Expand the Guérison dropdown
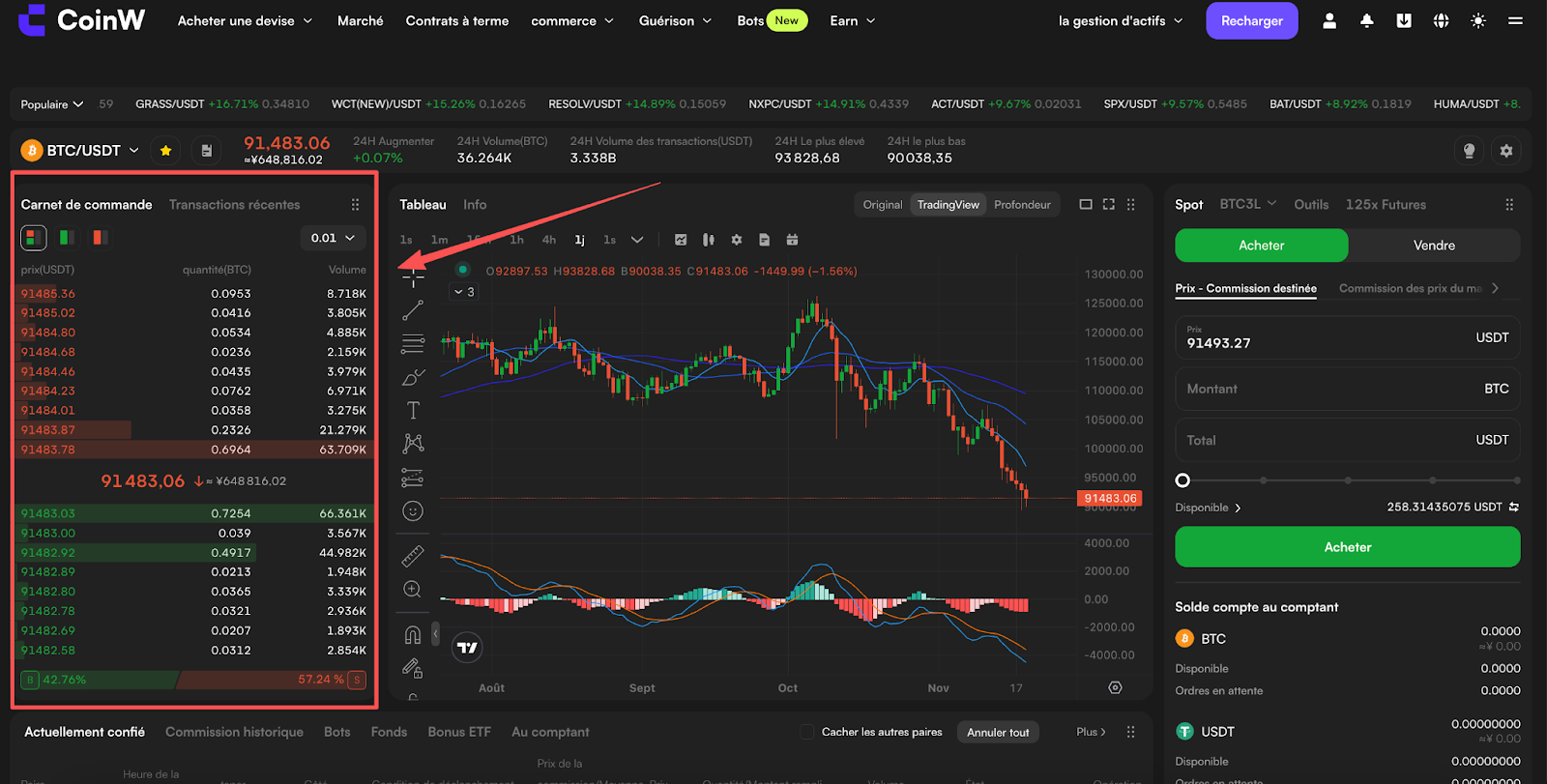The image size is (1547, 784). click(675, 20)
